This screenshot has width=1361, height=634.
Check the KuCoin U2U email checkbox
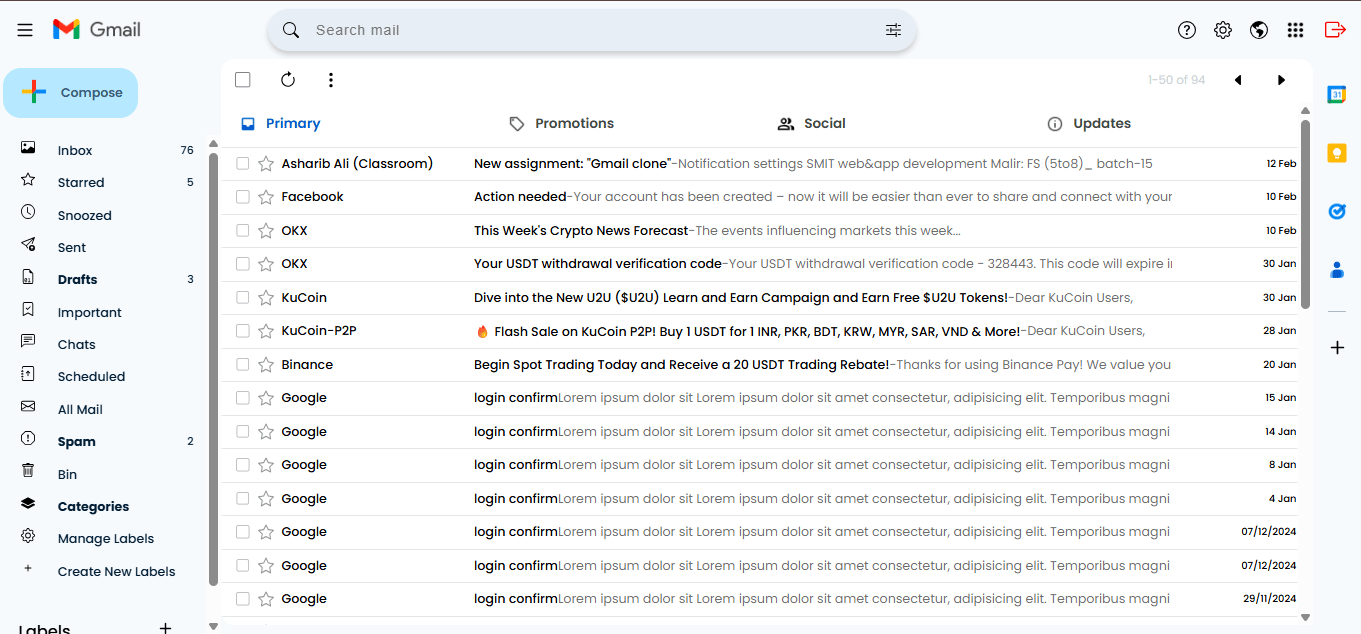(242, 298)
